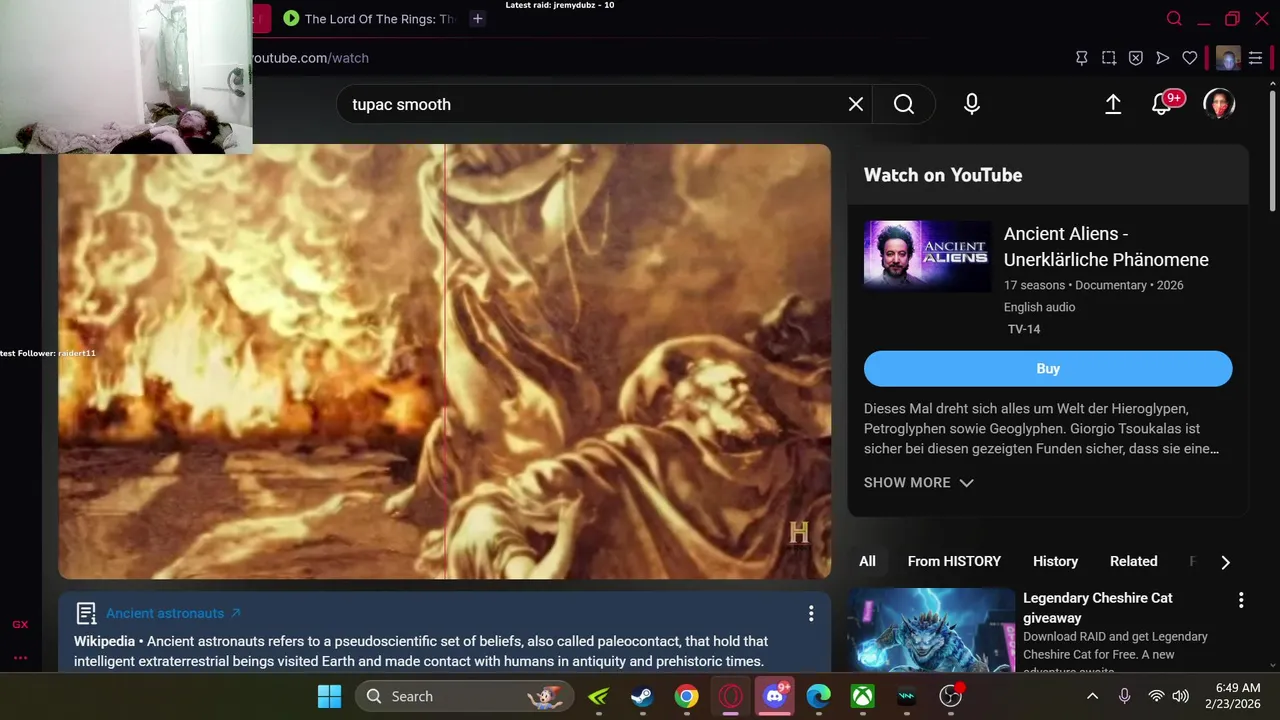Click the blue Buy button
This screenshot has width=1280, height=720.
1048,368
